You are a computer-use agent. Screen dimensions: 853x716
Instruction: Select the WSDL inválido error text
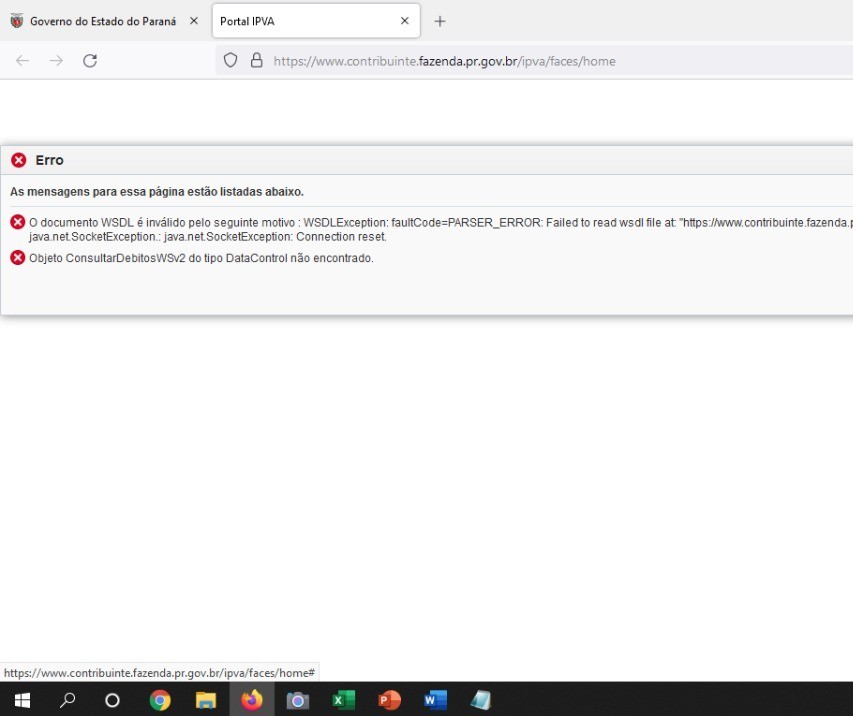tap(441, 223)
